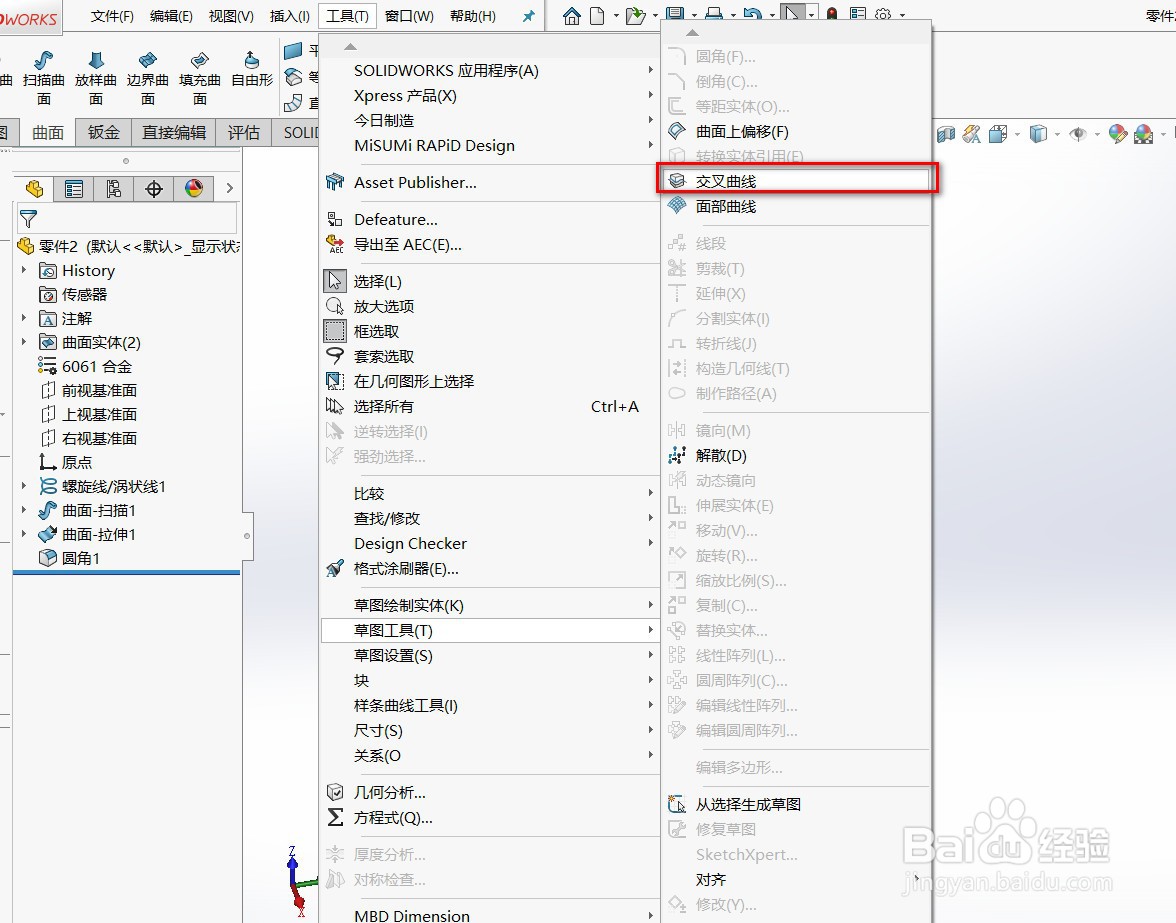This screenshot has height=923, width=1176.
Task: Open the 帮助(H) menu
Action: coord(472,16)
